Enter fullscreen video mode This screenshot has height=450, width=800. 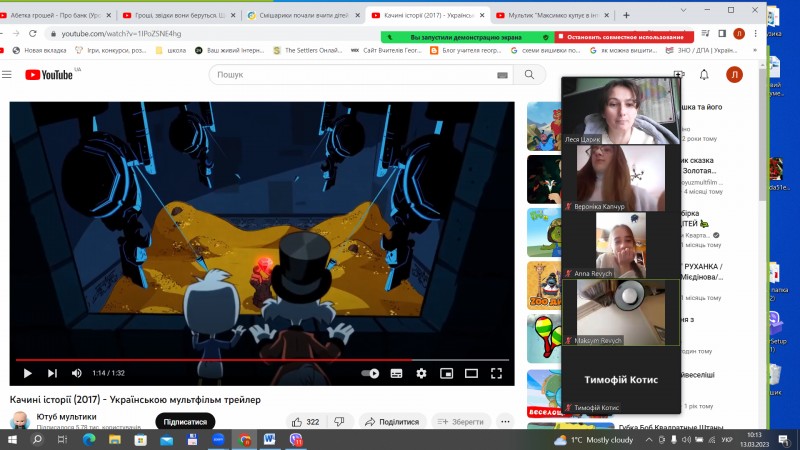tap(496, 373)
